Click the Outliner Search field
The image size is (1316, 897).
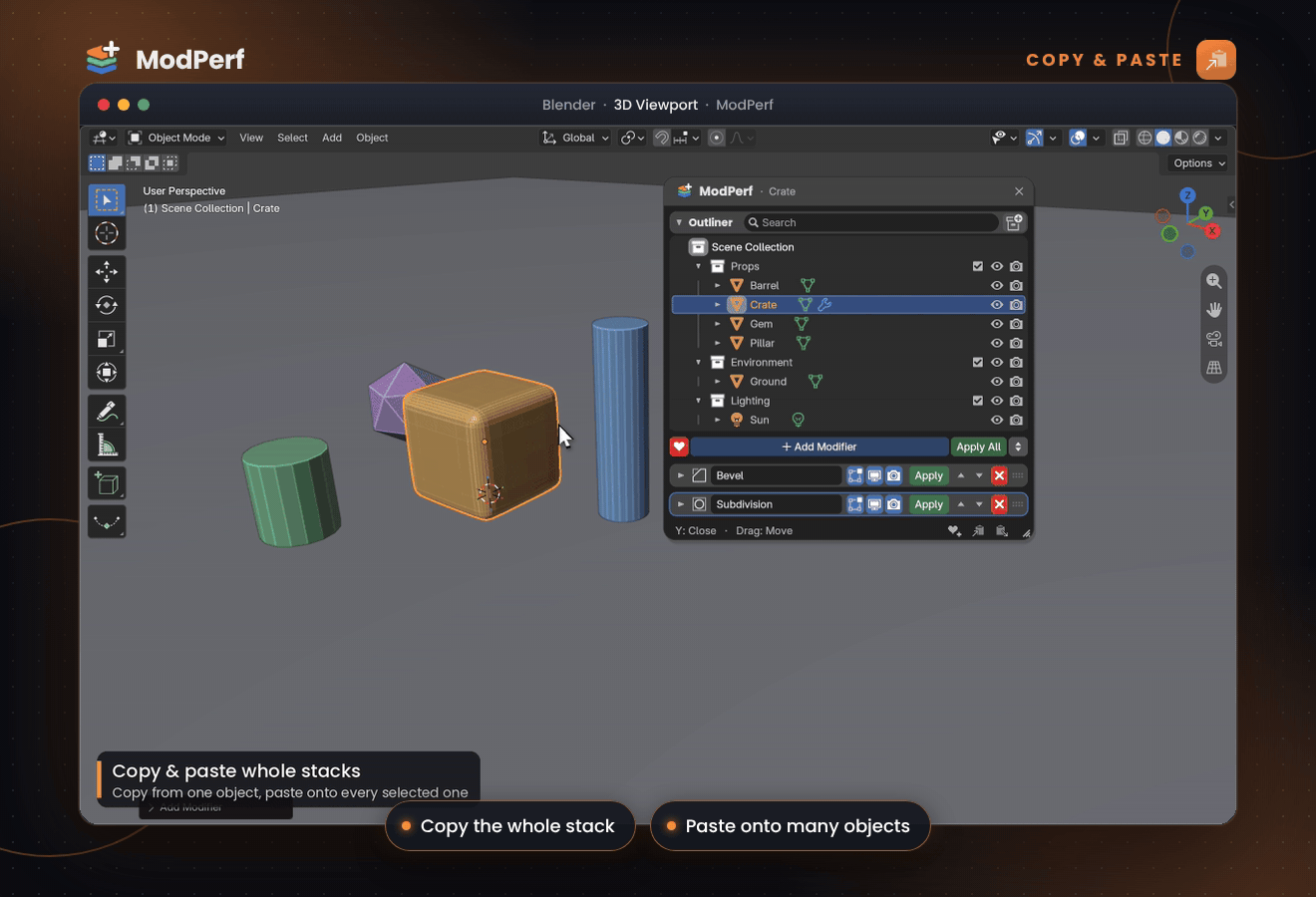pyautogui.click(x=870, y=222)
